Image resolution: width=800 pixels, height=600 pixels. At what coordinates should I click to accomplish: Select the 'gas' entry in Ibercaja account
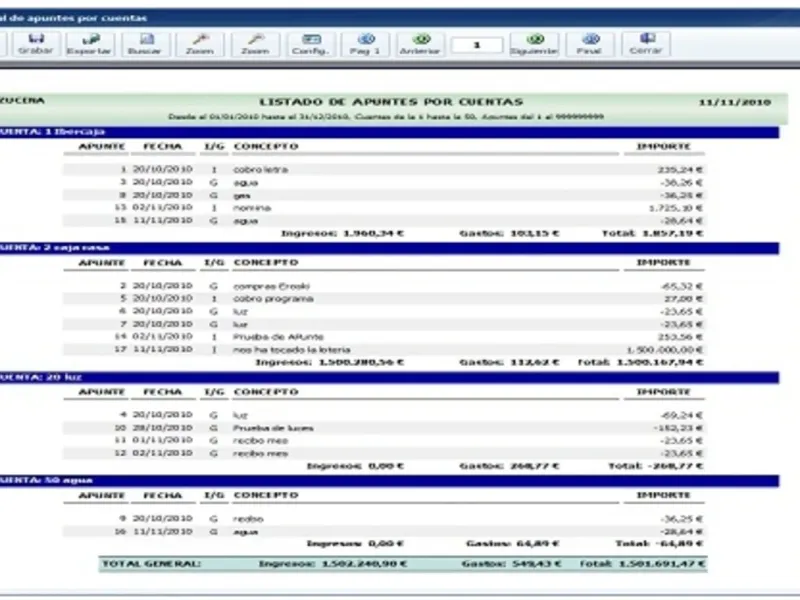(x=242, y=196)
